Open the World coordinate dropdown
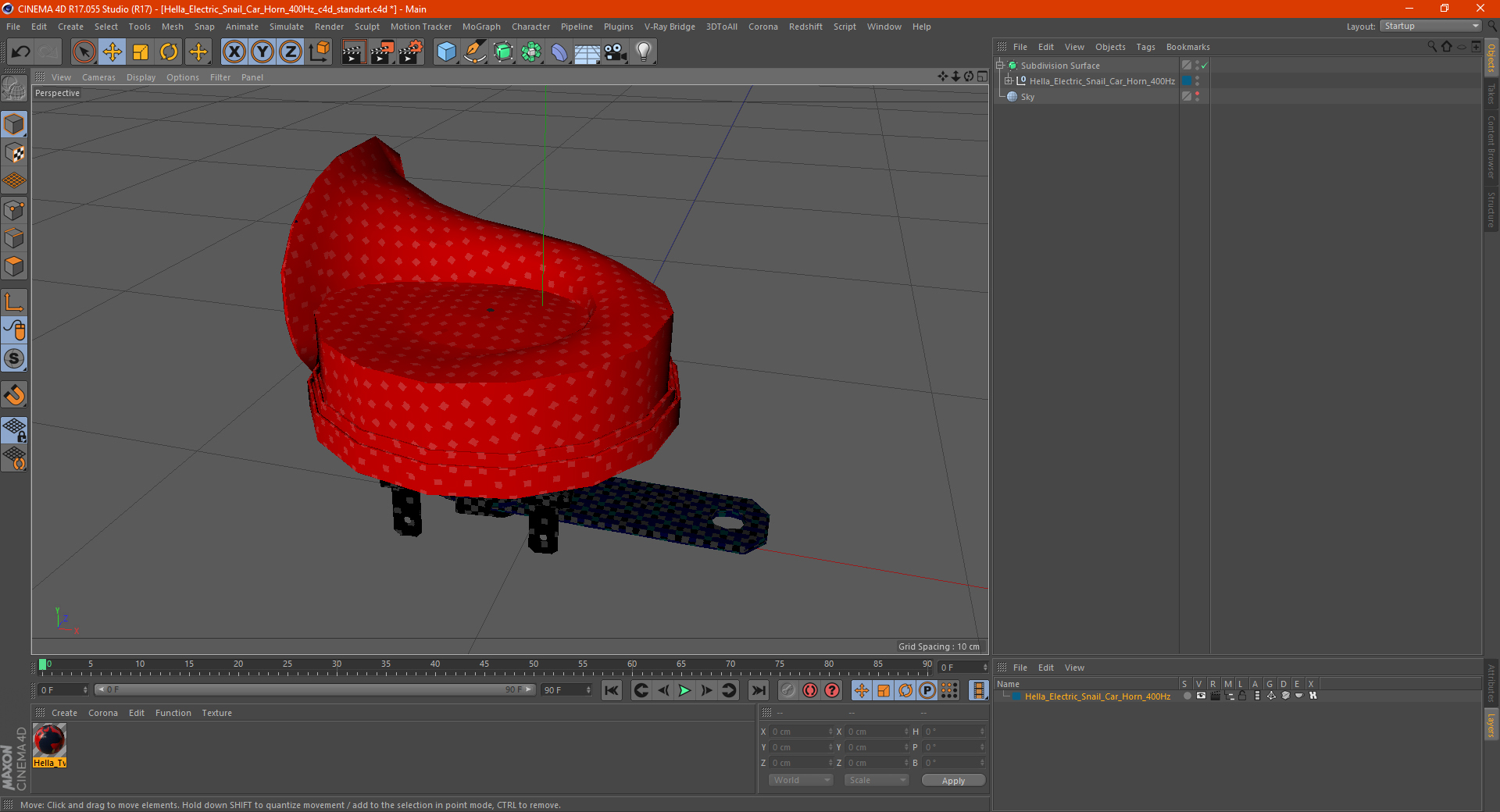This screenshot has width=1500, height=812. (x=801, y=780)
